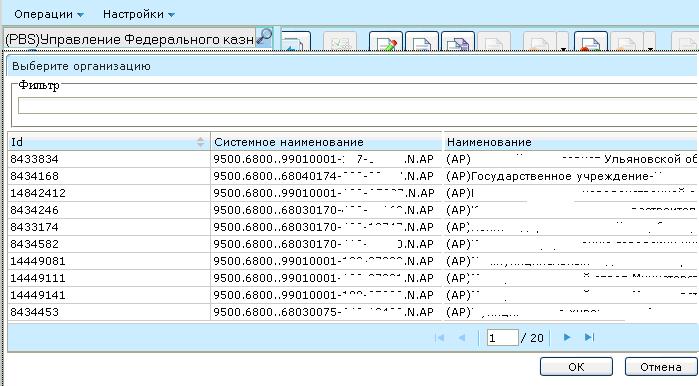Viewport: 699px width, 386px height.
Task: Click system name cell in row 8433834
Action: pos(326,159)
